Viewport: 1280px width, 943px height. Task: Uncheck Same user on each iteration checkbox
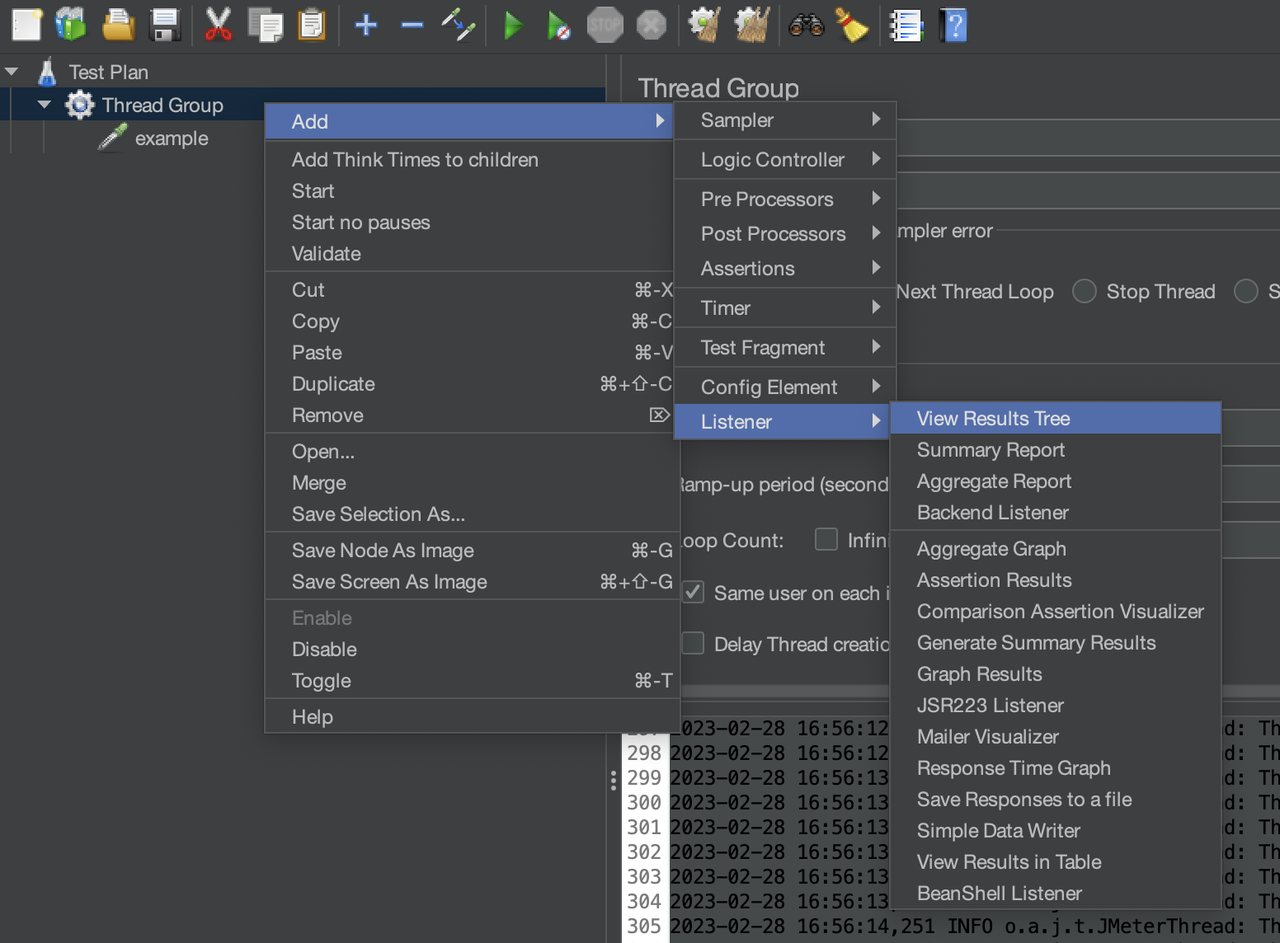(693, 593)
